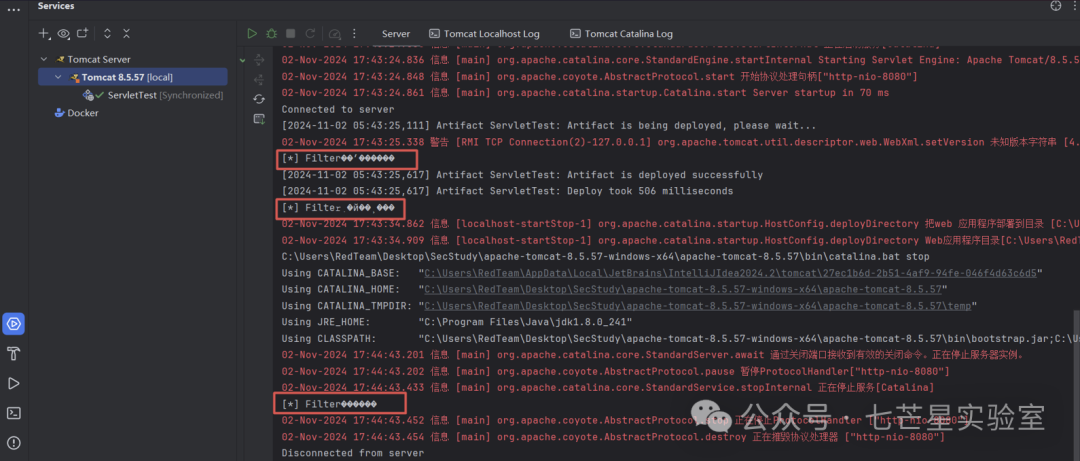Image resolution: width=1080 pixels, height=461 pixels.
Task: Click the gray Stop square icon
Action: 291,33
